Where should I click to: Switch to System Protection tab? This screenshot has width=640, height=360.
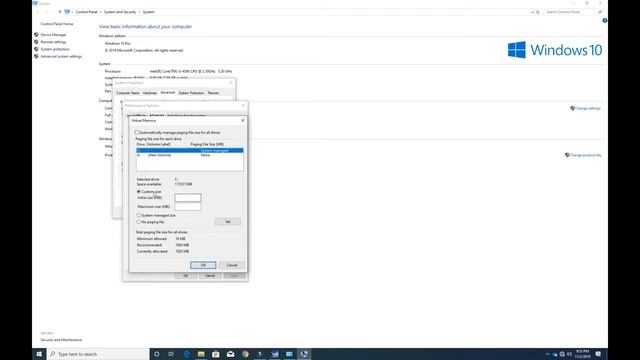pyautogui.click(x=191, y=93)
